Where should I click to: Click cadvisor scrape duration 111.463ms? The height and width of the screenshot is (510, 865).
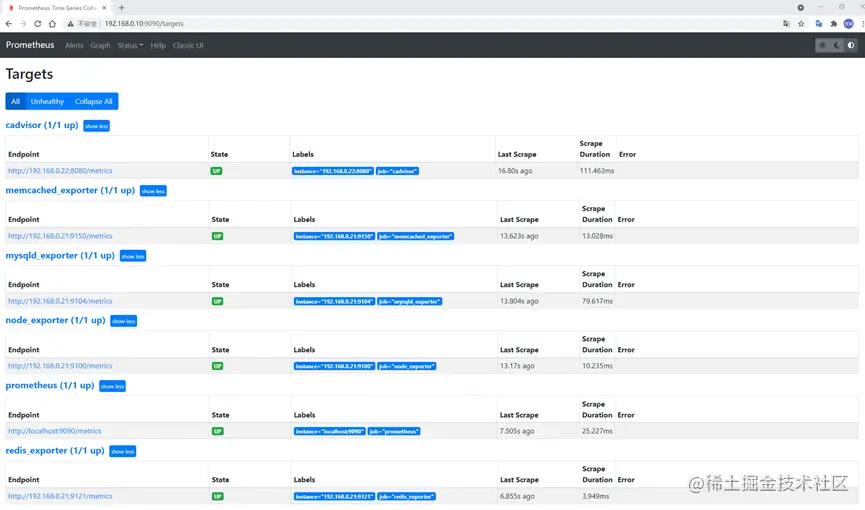coord(596,171)
